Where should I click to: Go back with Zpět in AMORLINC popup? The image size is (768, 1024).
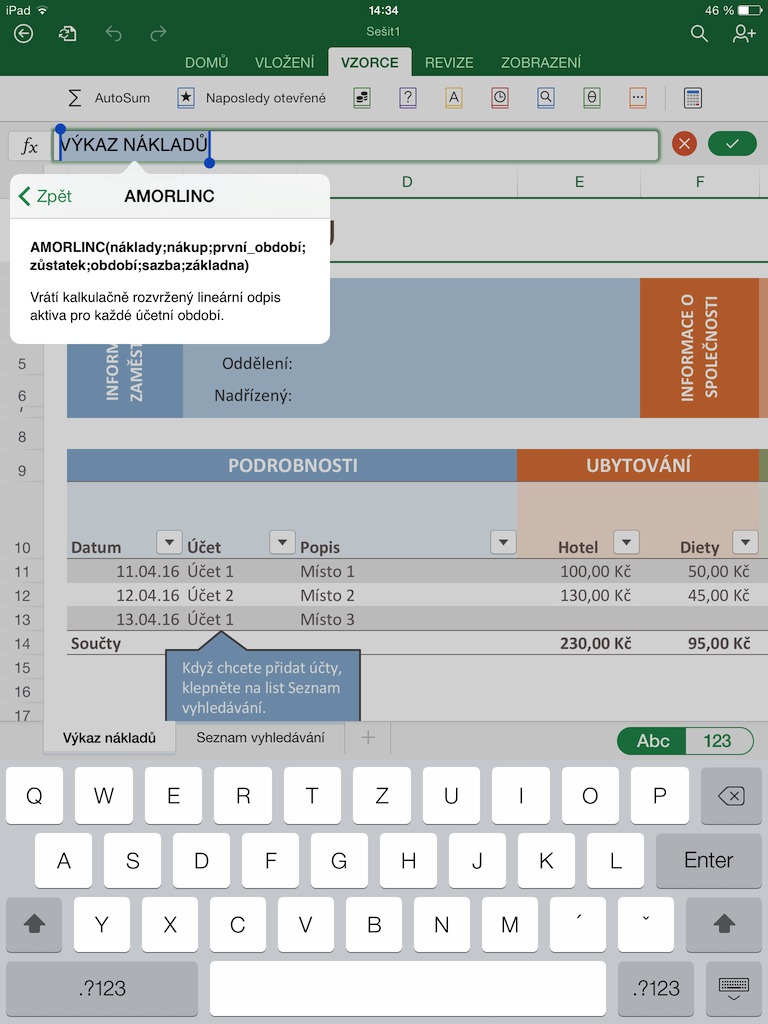(45, 196)
